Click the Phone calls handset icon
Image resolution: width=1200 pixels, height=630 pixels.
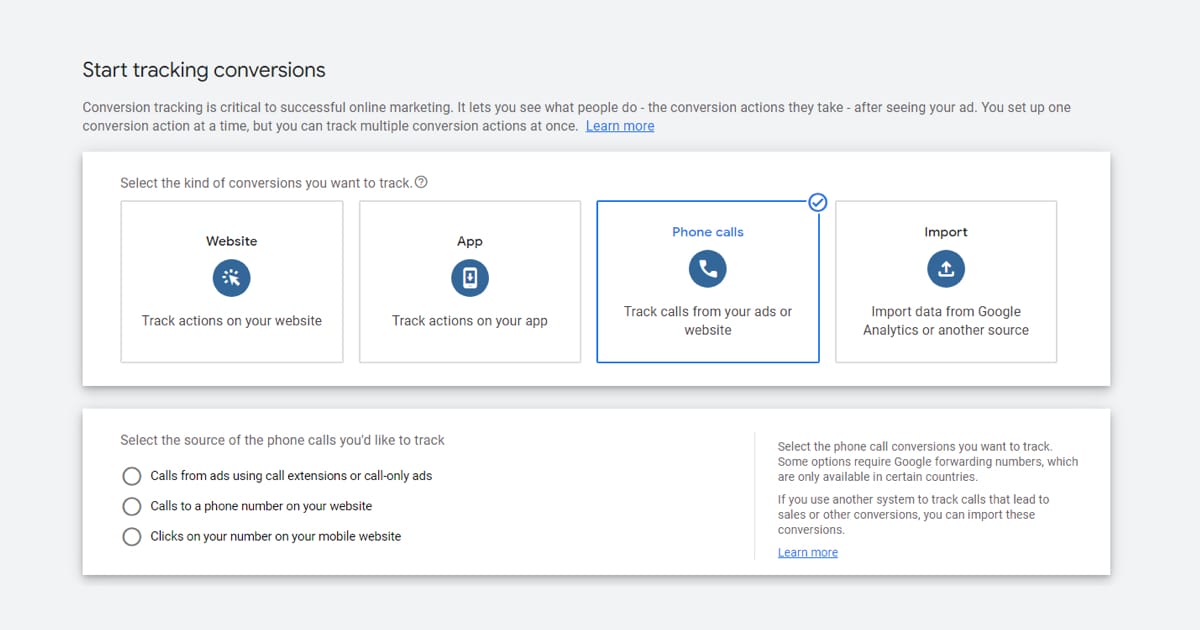708,268
